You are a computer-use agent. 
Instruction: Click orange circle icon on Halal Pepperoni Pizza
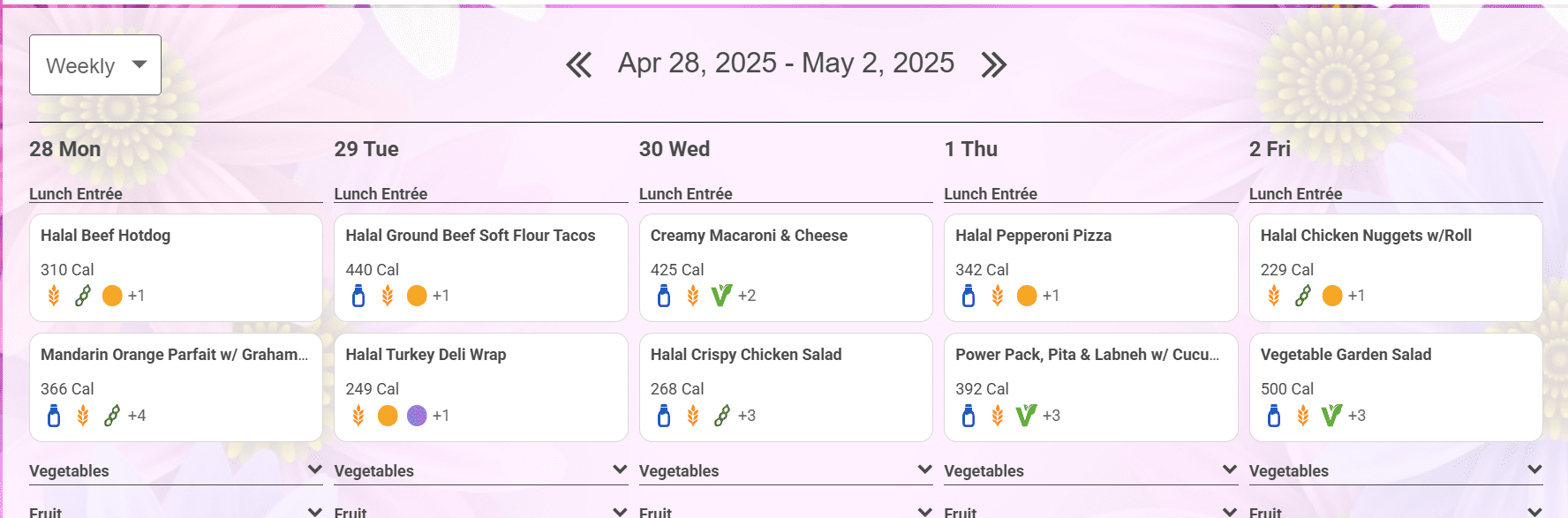1027,296
